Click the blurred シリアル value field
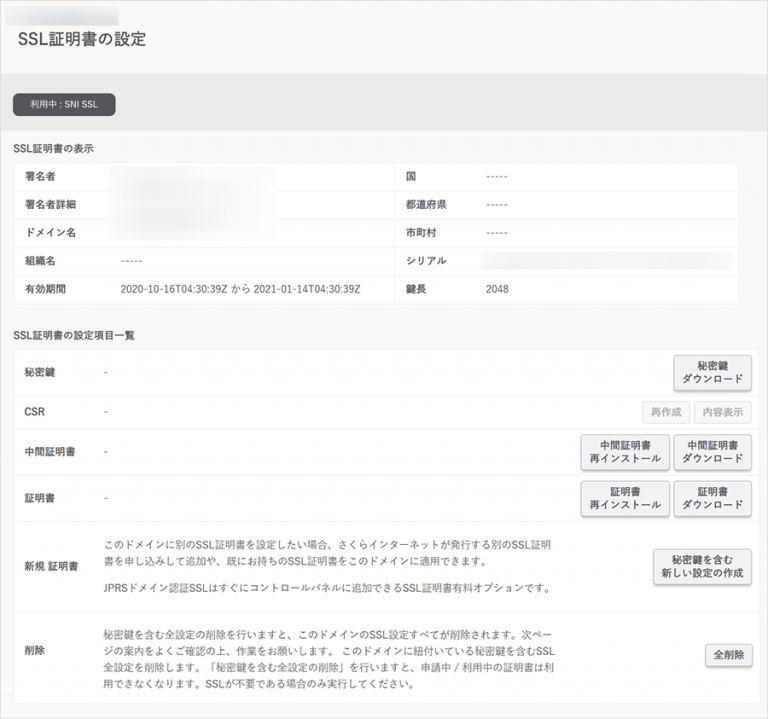This screenshot has height=719, width=768. point(605,261)
